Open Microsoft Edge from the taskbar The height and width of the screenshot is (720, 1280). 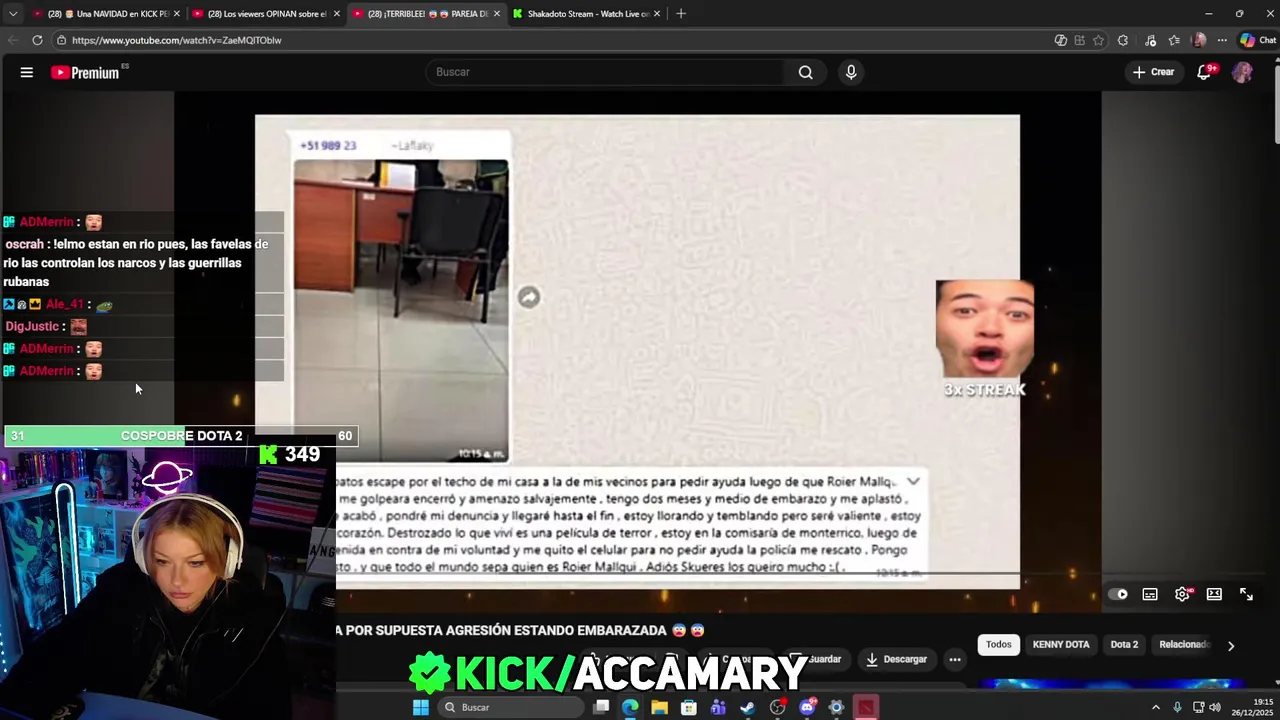[630, 707]
